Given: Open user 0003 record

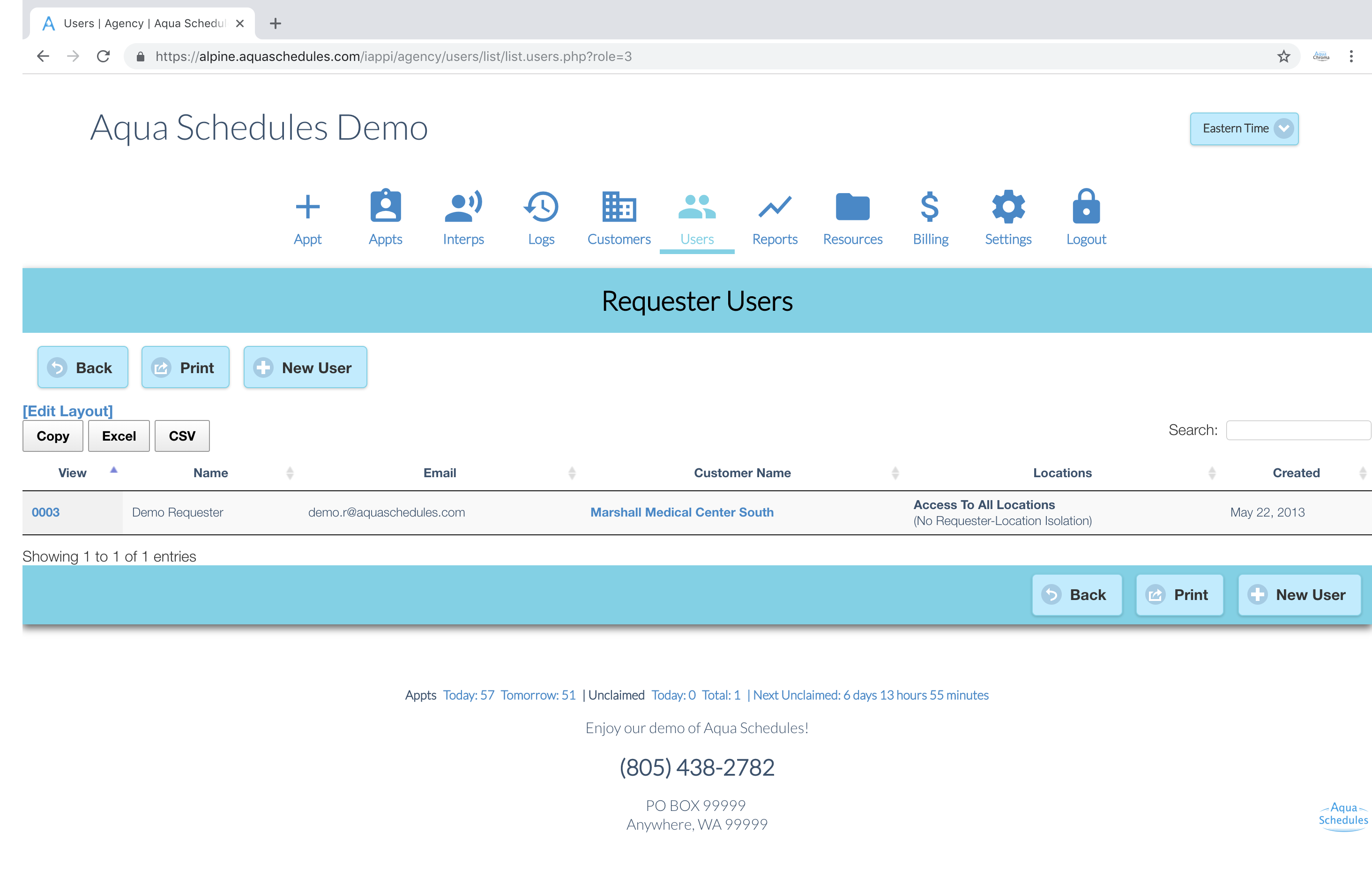Looking at the screenshot, I should (x=45, y=512).
